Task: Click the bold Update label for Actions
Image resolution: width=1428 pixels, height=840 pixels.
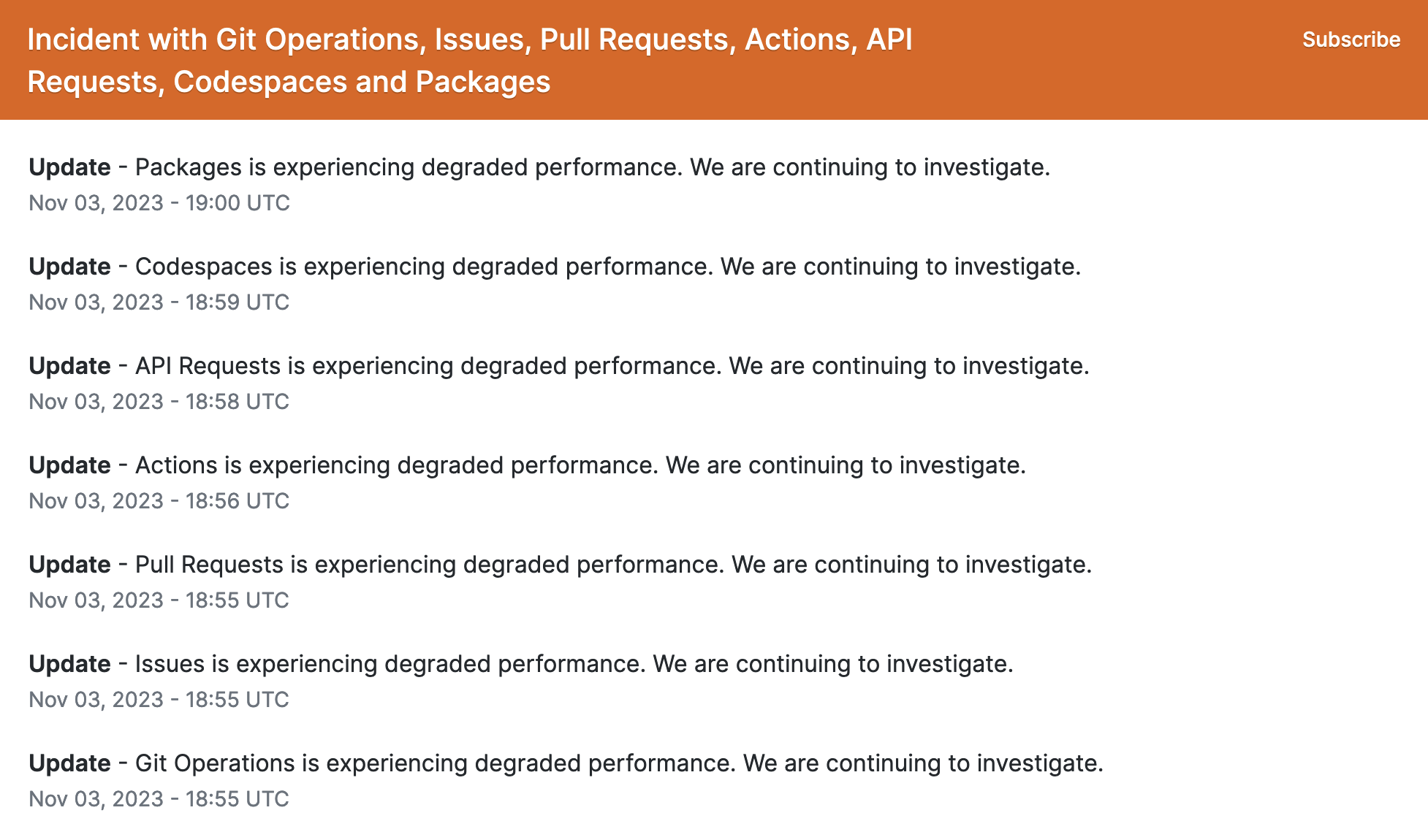Action: point(69,465)
